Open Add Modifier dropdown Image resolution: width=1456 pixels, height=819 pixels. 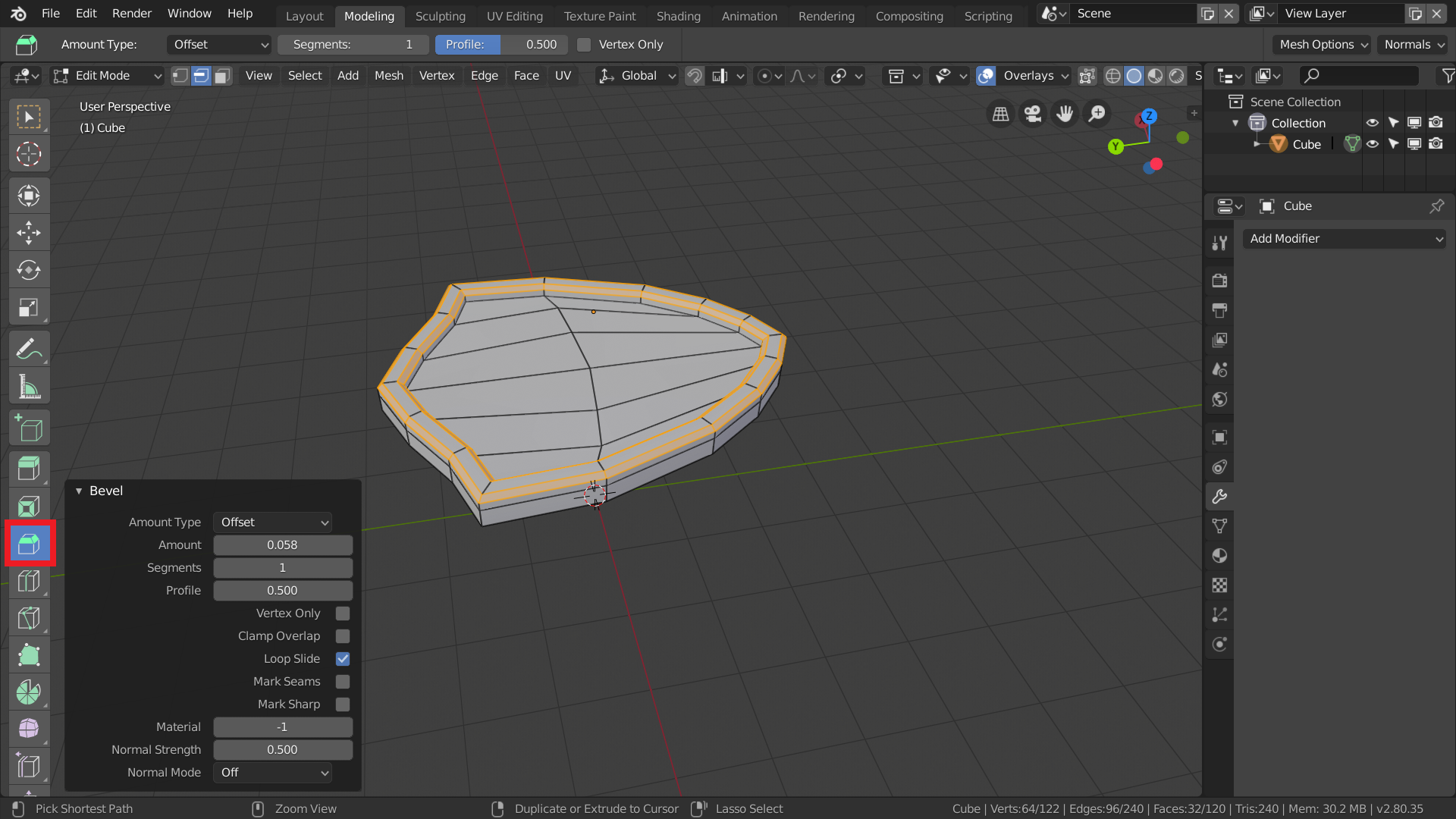[x=1345, y=239]
